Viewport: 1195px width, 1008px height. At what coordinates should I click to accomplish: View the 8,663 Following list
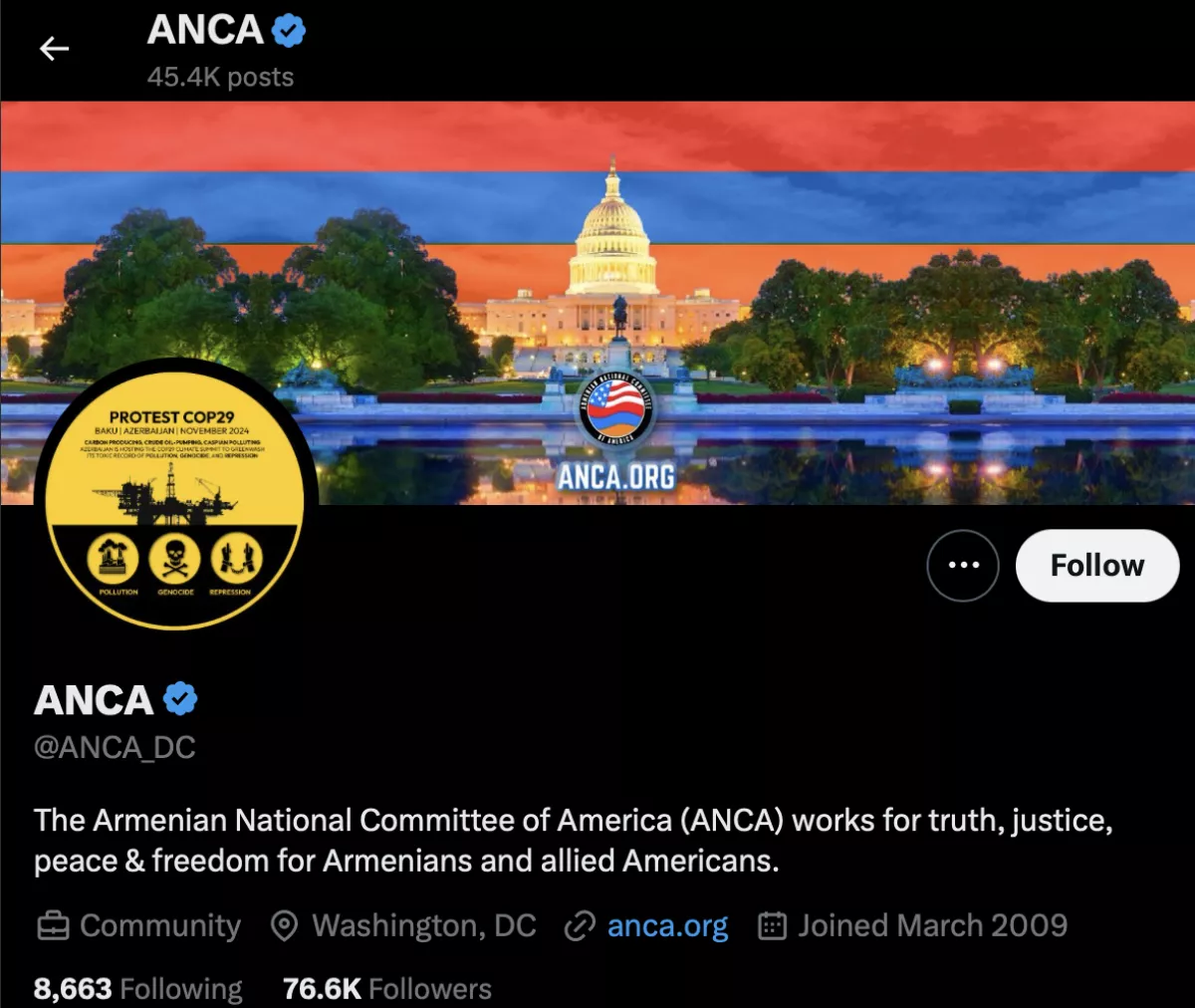coord(138,988)
